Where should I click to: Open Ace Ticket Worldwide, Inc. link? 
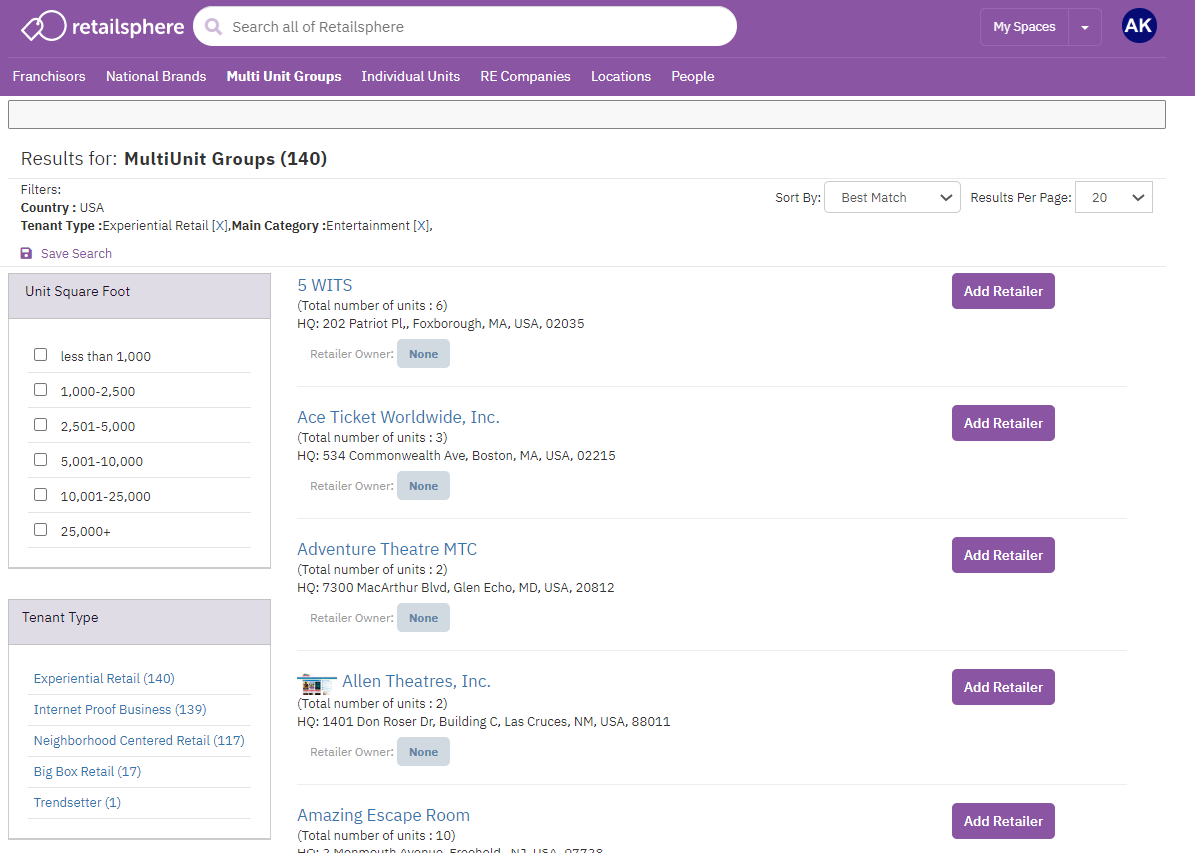(399, 417)
